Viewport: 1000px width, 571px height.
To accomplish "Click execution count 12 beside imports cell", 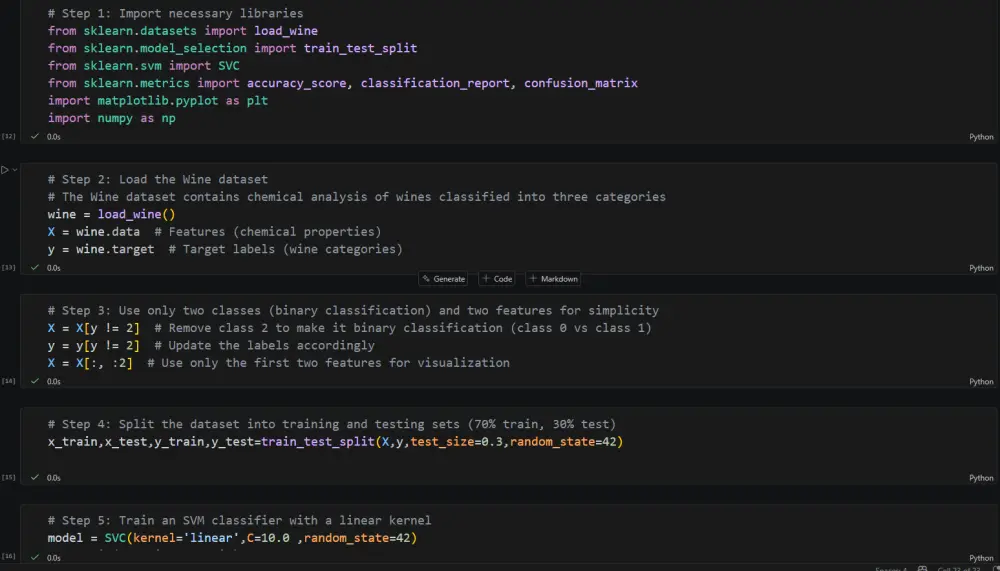I will click(x=8, y=137).
